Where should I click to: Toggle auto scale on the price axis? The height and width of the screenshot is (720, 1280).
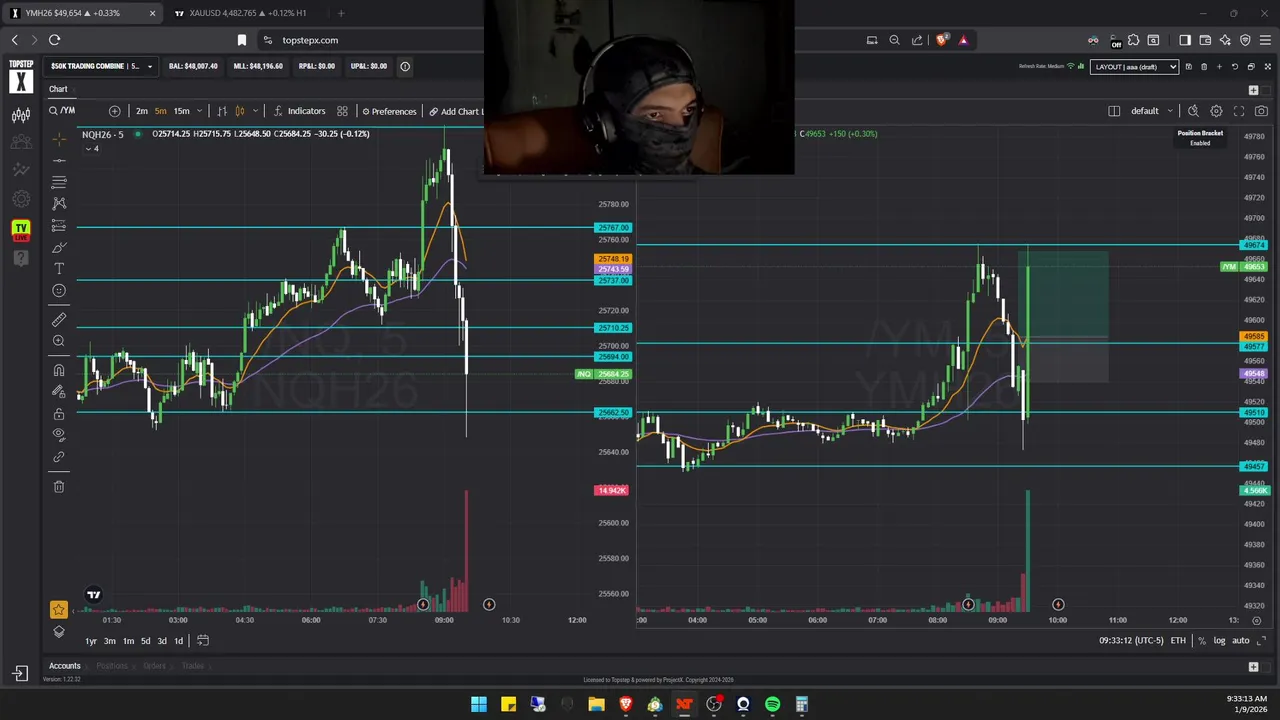click(x=1240, y=641)
